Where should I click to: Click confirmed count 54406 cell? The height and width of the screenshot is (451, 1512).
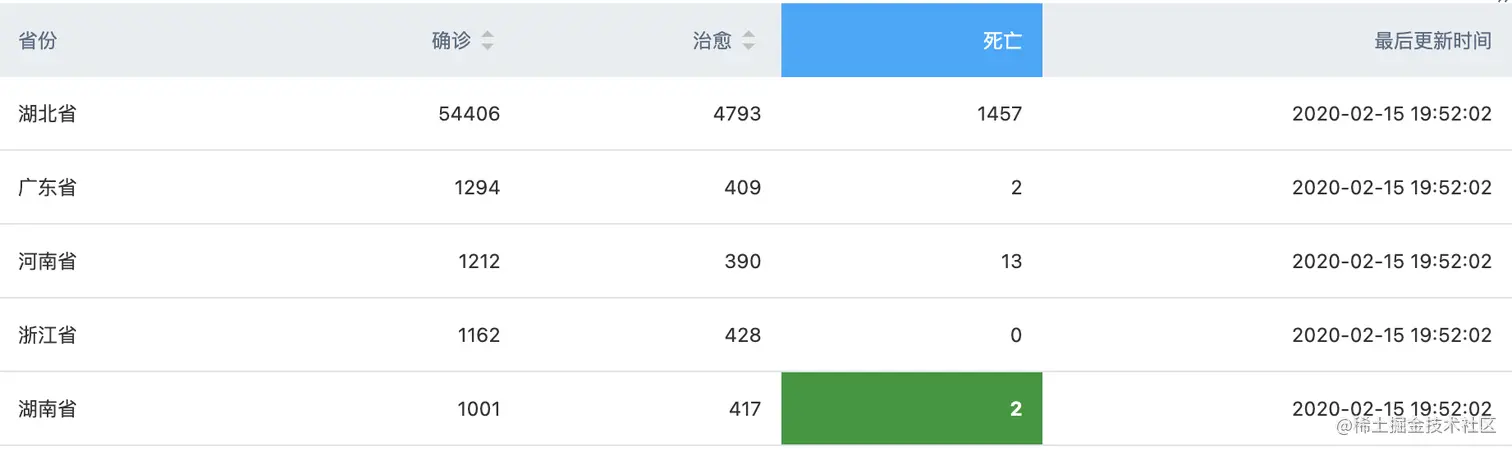[469, 114]
